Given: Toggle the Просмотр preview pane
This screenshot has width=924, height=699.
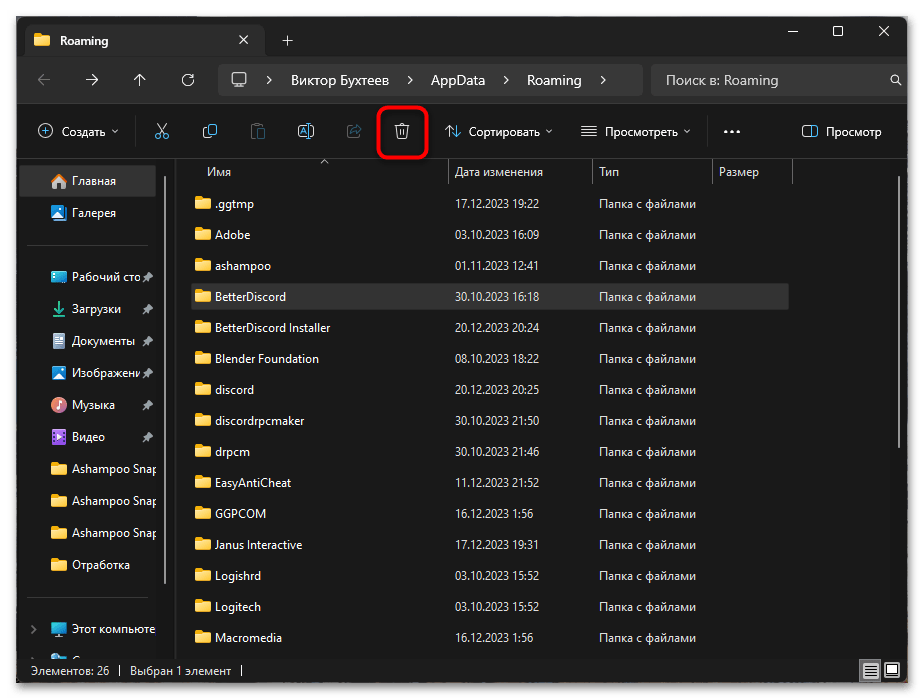Looking at the screenshot, I should pyautogui.click(x=842, y=131).
